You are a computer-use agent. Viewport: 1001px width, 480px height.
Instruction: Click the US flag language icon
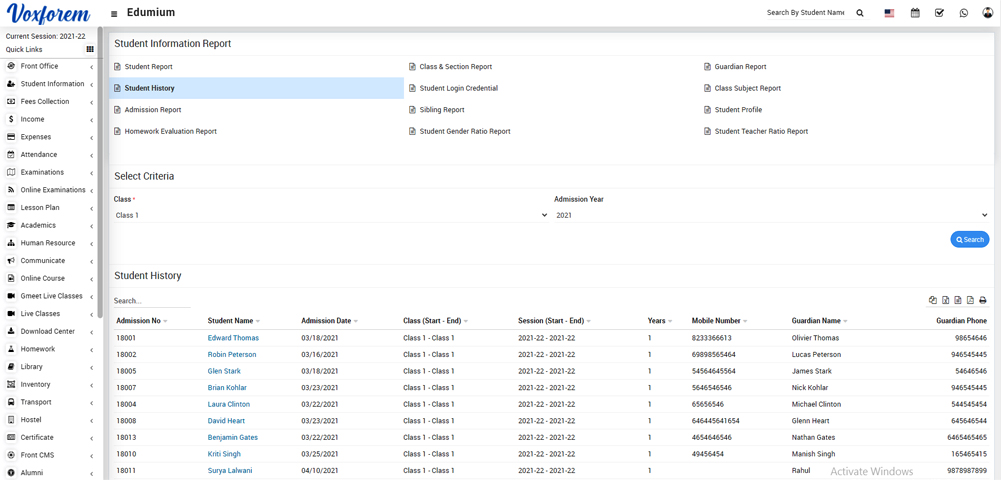[889, 13]
